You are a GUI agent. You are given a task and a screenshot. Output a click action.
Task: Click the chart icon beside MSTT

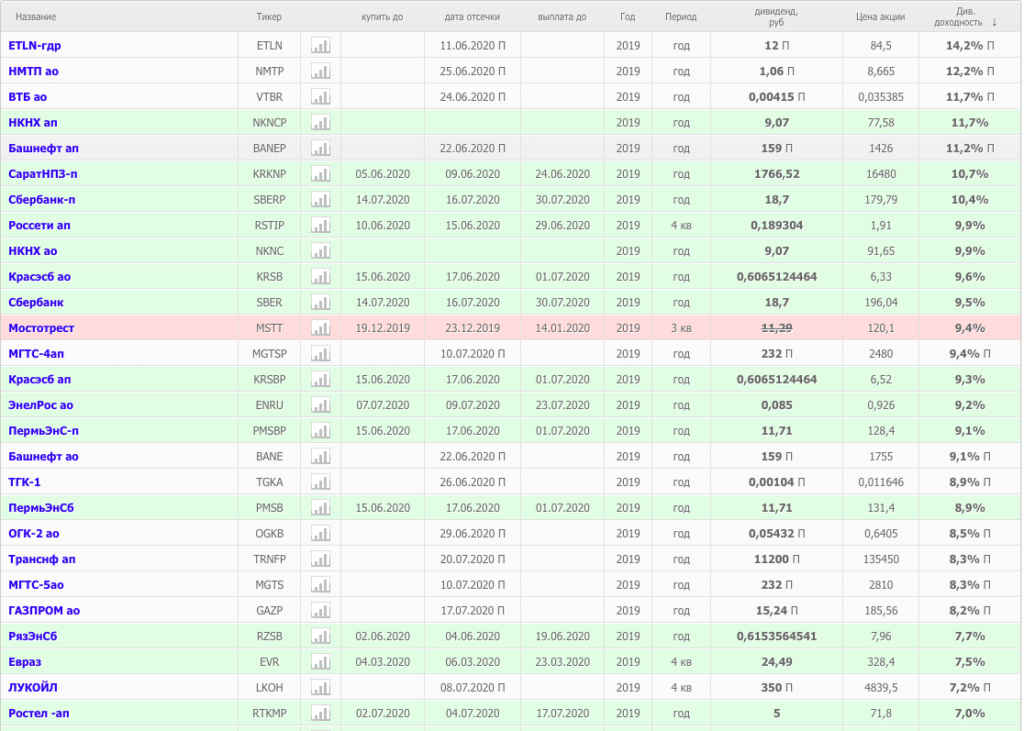321,328
